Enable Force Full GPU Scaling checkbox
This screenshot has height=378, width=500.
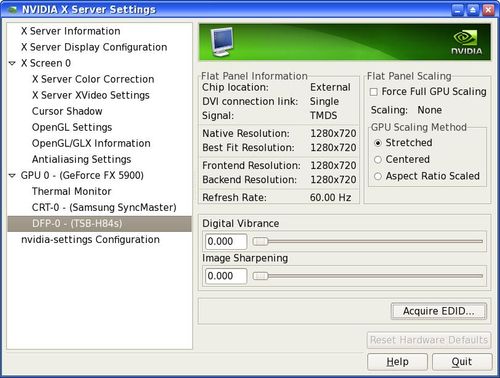click(x=374, y=92)
